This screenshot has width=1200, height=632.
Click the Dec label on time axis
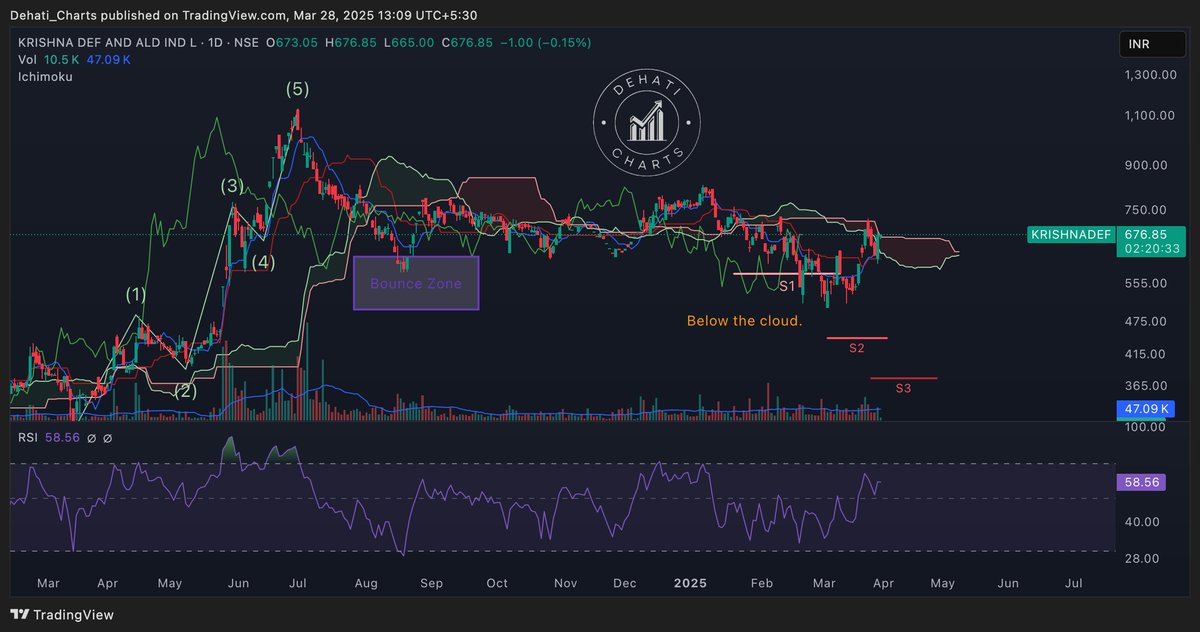point(626,583)
